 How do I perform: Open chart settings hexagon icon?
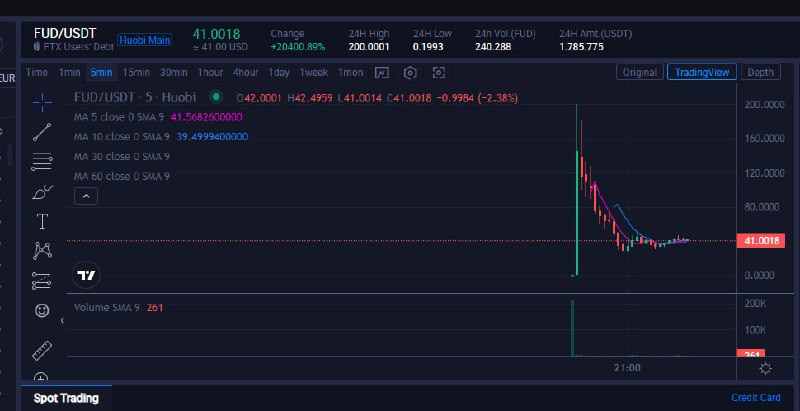[410, 72]
